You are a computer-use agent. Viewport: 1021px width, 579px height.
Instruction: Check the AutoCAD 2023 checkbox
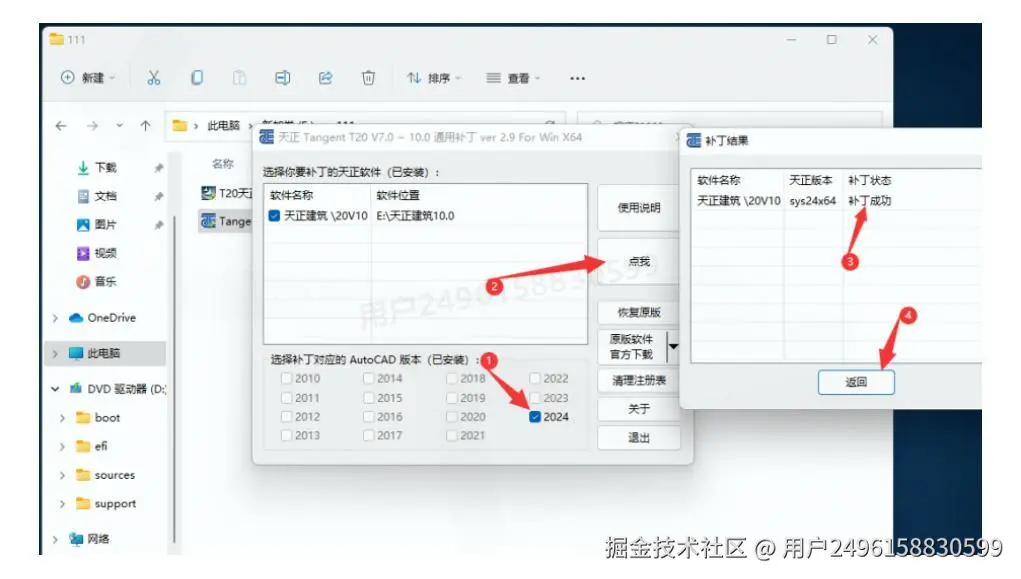[535, 398]
